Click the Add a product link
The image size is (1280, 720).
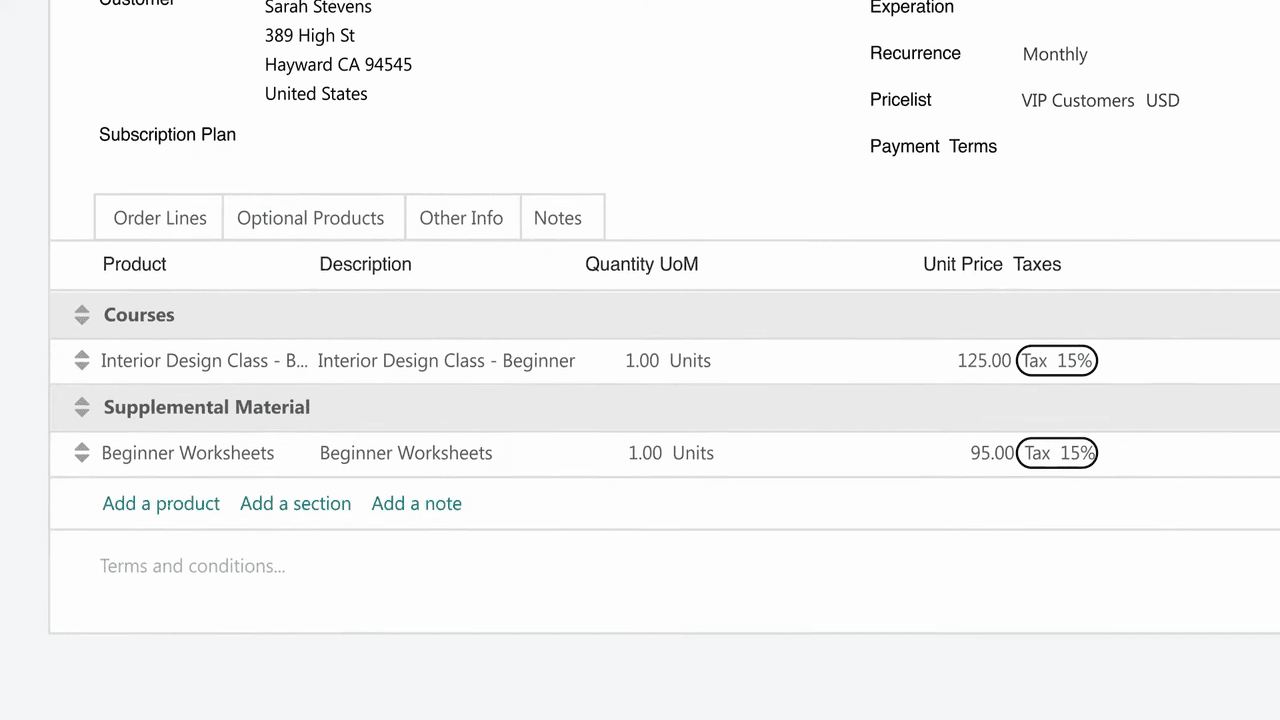pyautogui.click(x=161, y=504)
